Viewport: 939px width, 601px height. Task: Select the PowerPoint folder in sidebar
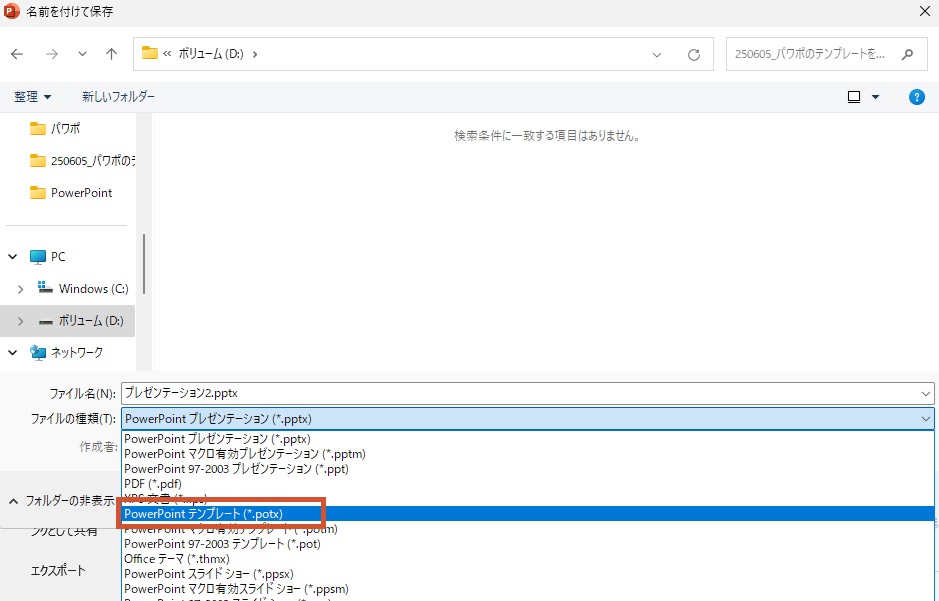click(x=71, y=193)
